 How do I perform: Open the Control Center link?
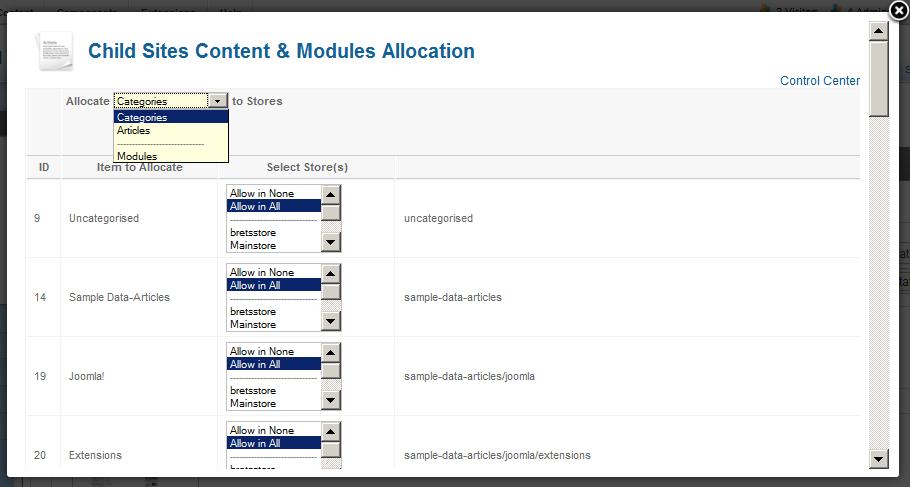tap(819, 81)
